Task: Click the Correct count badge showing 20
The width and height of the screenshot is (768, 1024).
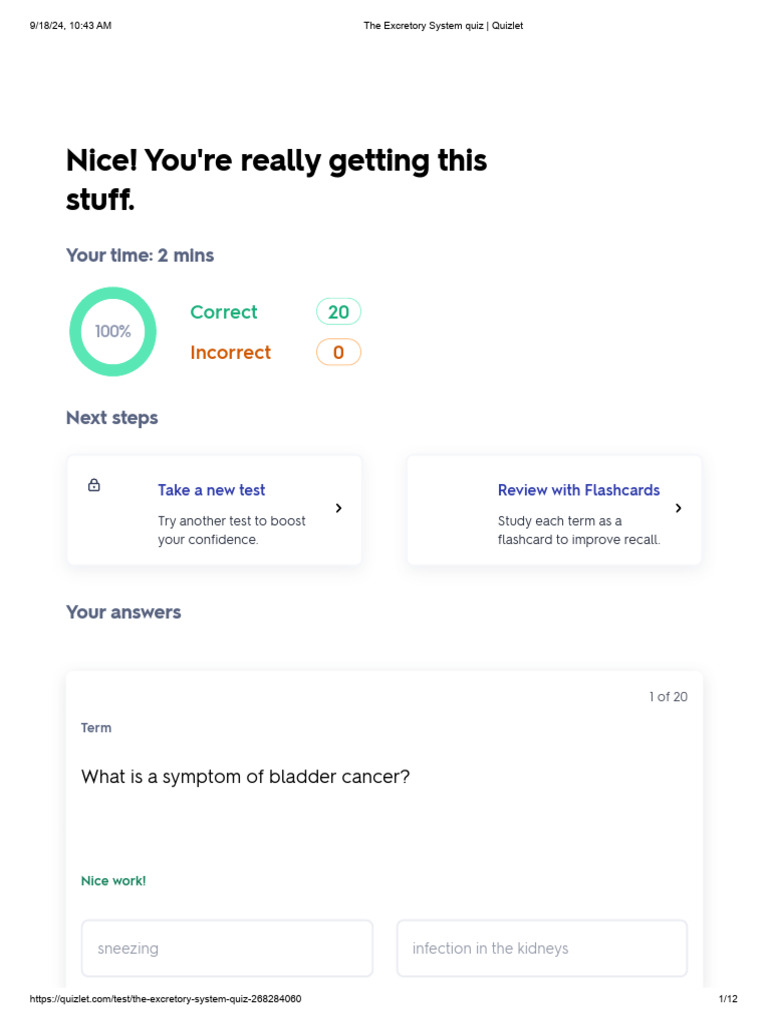Action: point(338,312)
